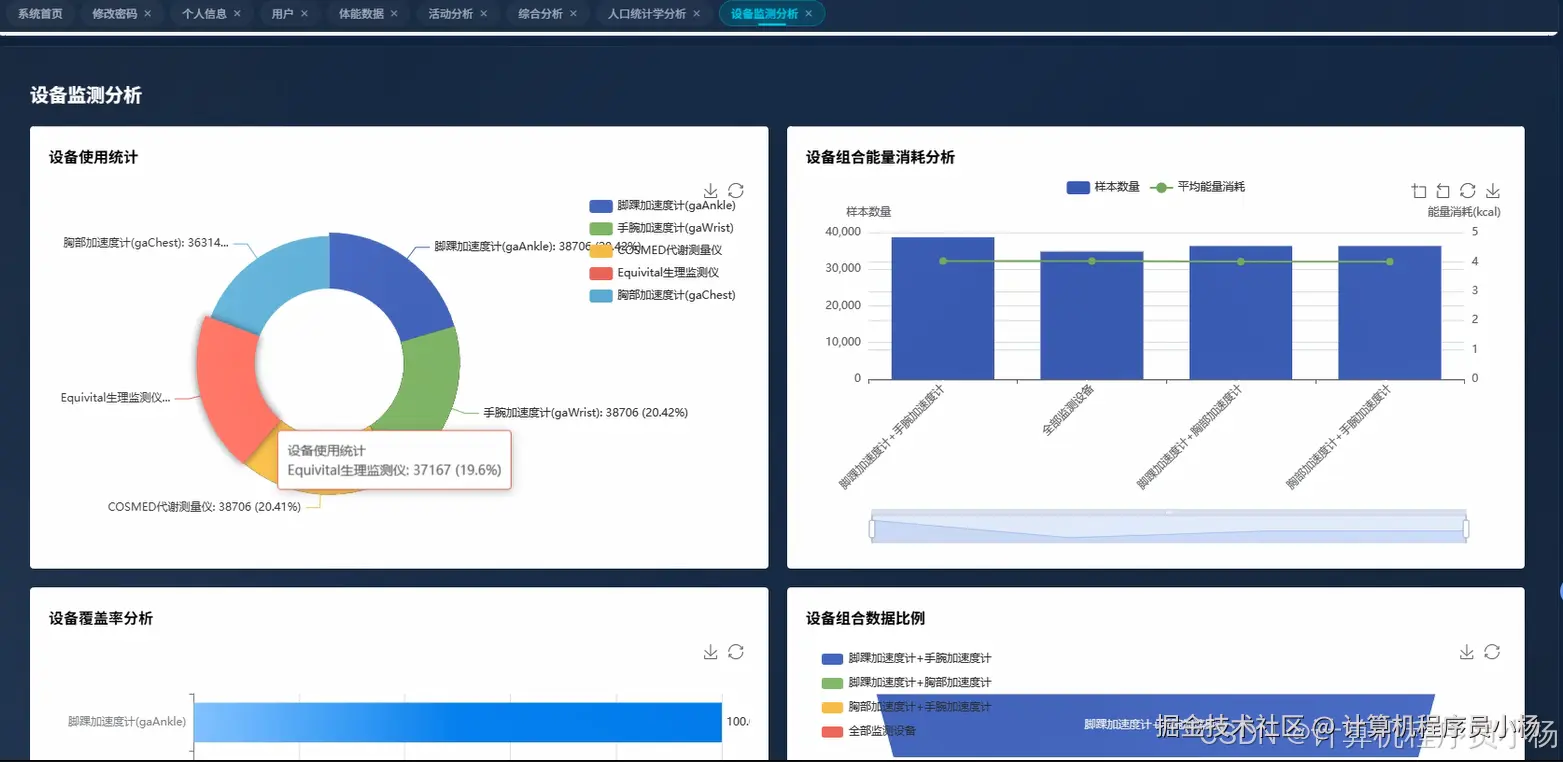The width and height of the screenshot is (1563, 762).
Task: Toggle 平均能量消耗 series legend
Action: [x=1198, y=187]
